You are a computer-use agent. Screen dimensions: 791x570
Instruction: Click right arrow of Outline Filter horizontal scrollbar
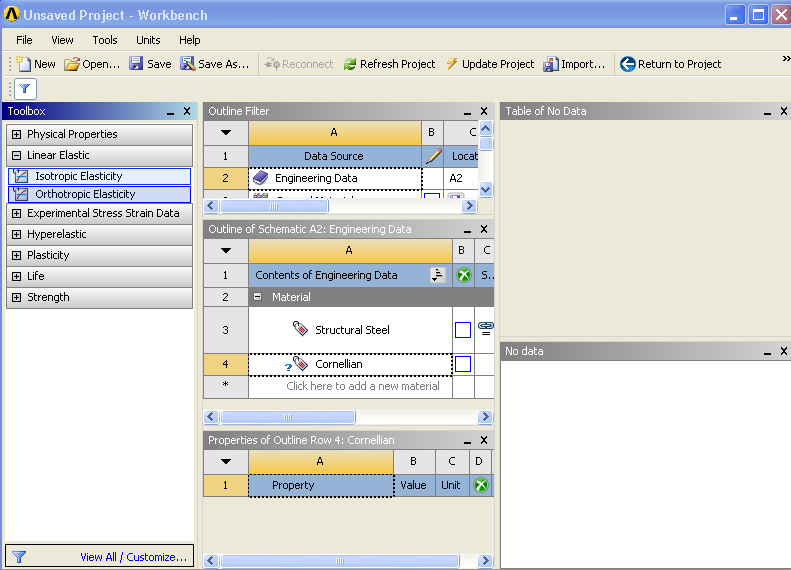470,205
